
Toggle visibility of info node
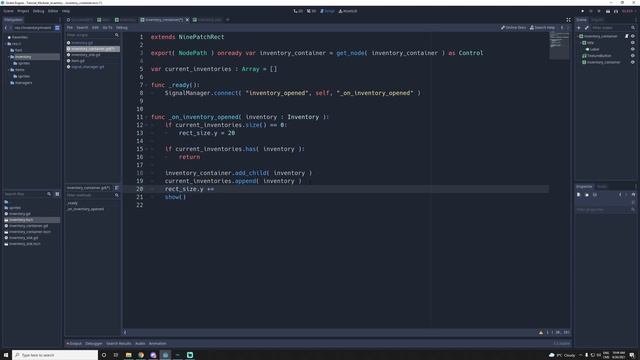click(633, 42)
